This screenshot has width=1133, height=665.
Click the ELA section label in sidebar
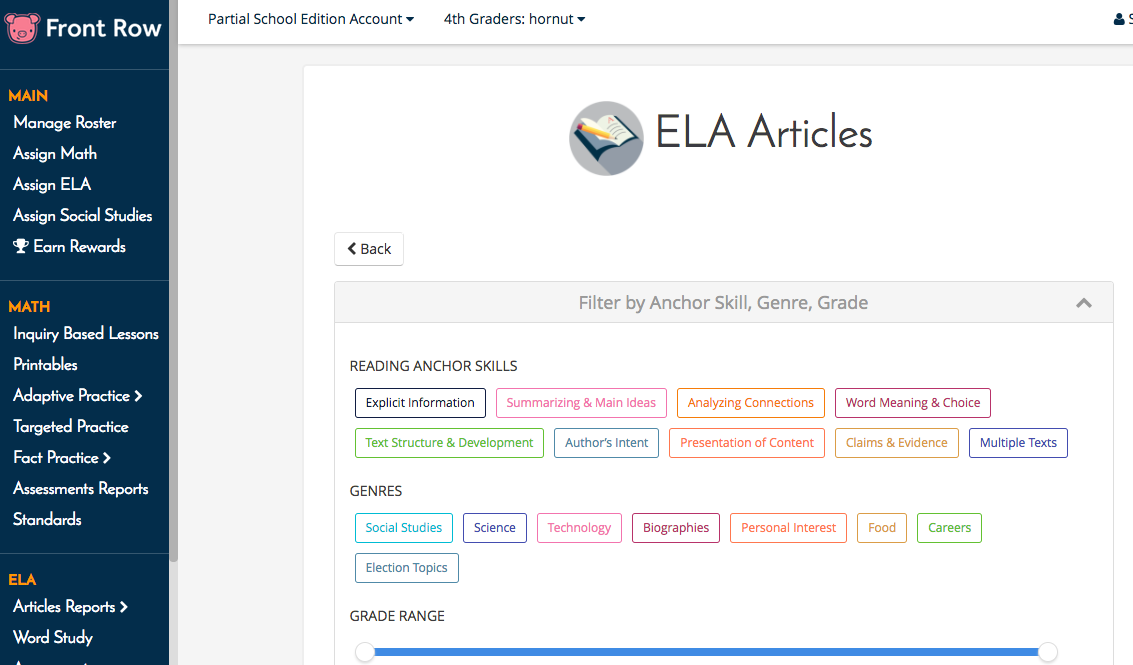point(22,580)
